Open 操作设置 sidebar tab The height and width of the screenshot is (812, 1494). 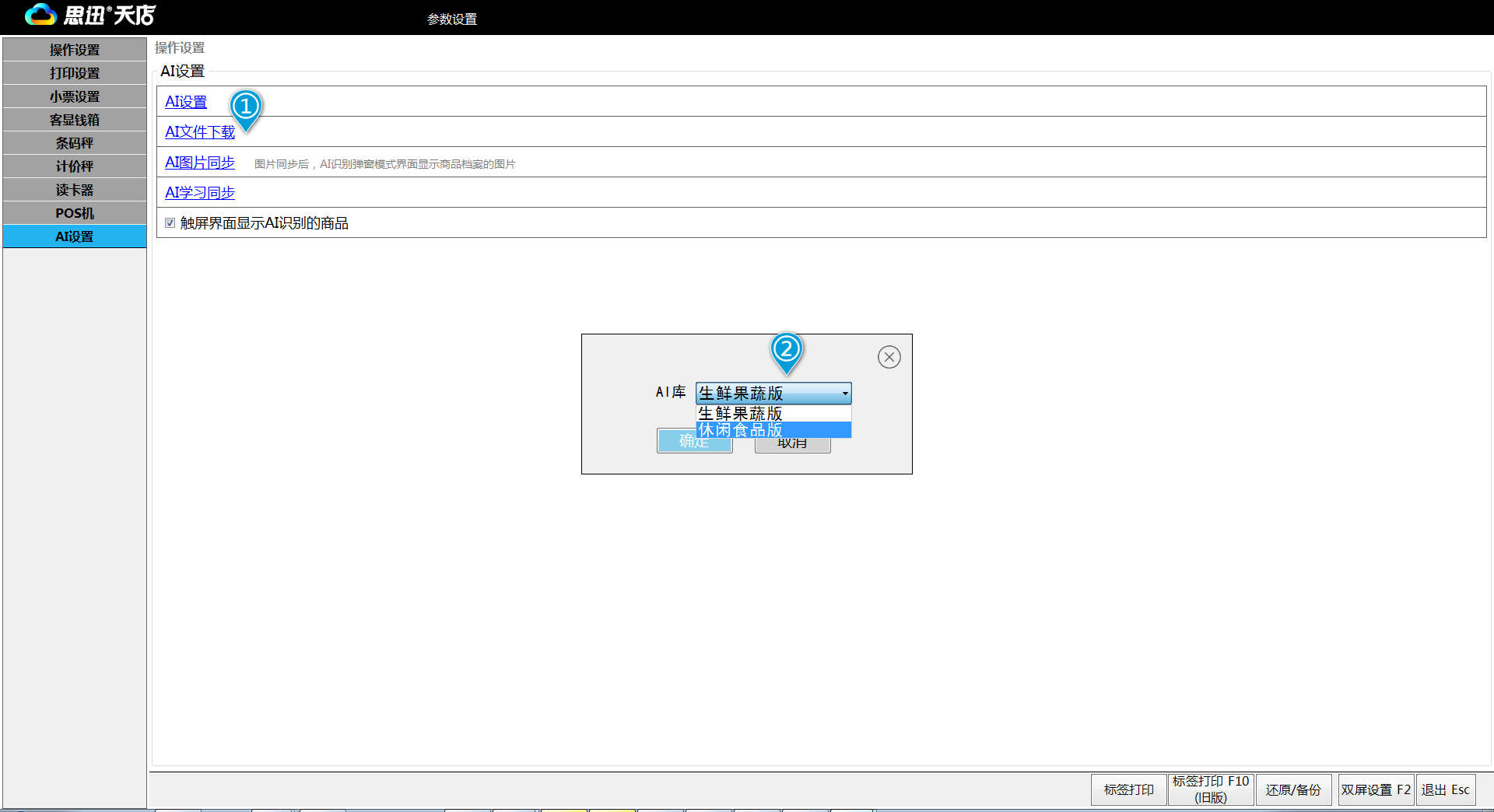(x=75, y=50)
